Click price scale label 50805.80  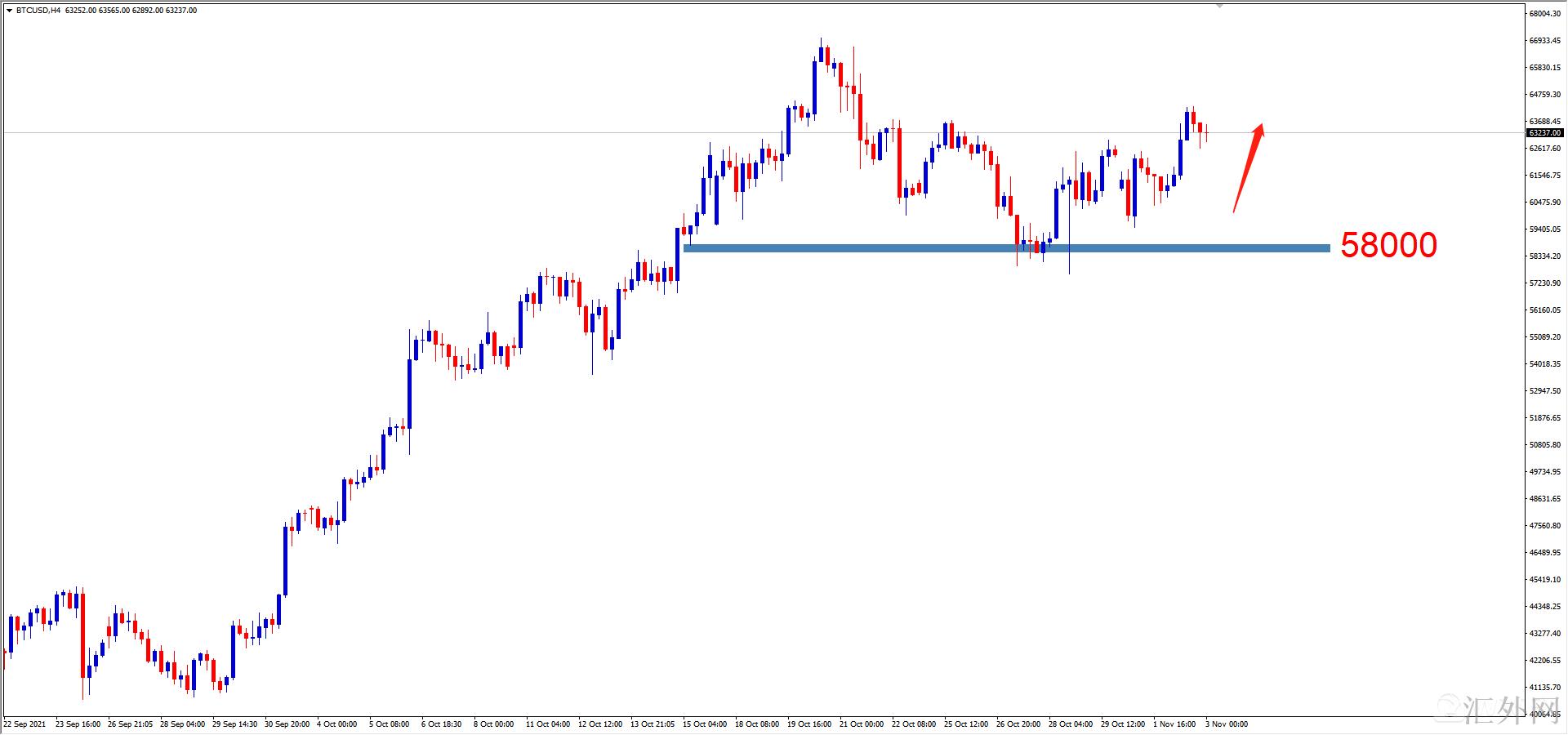(1545, 445)
